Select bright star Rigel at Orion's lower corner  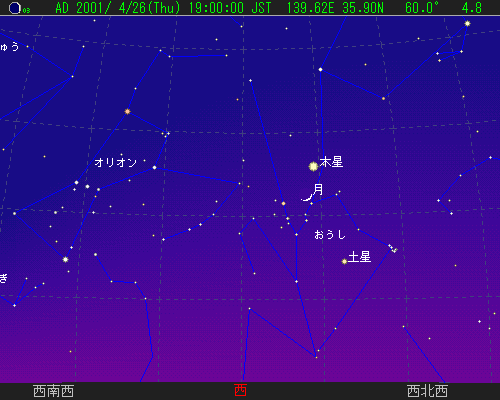[65, 259]
